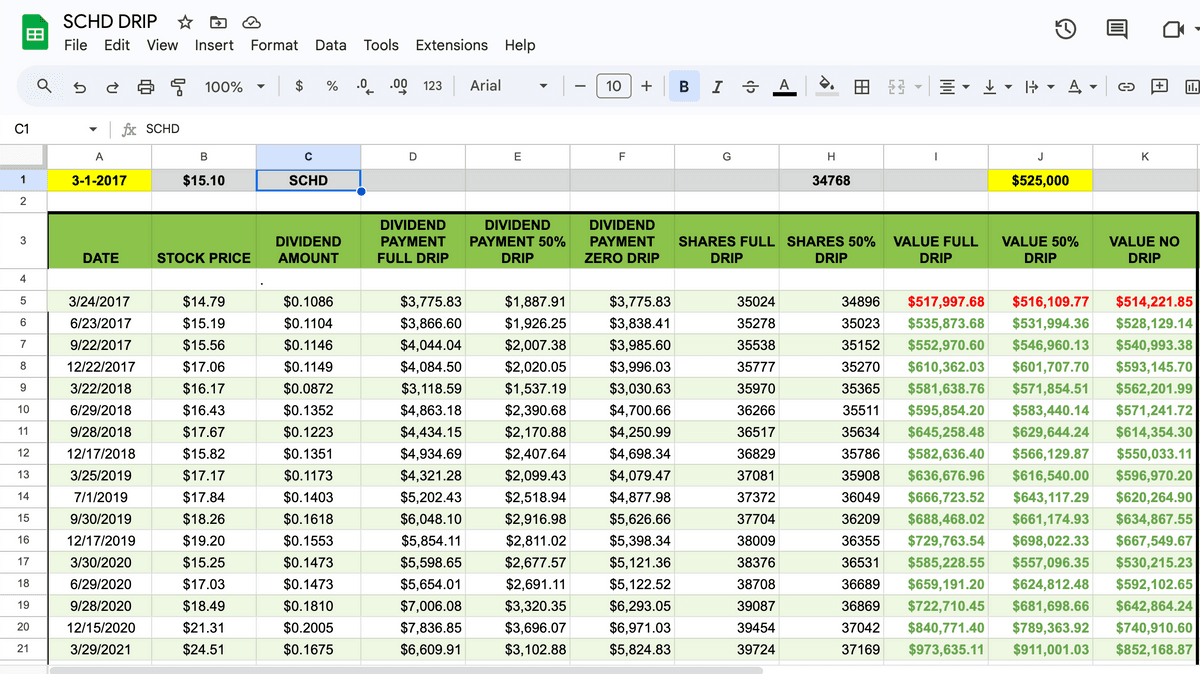Toggle Bold formatting button
Image resolution: width=1200 pixels, height=674 pixels.
(x=684, y=87)
